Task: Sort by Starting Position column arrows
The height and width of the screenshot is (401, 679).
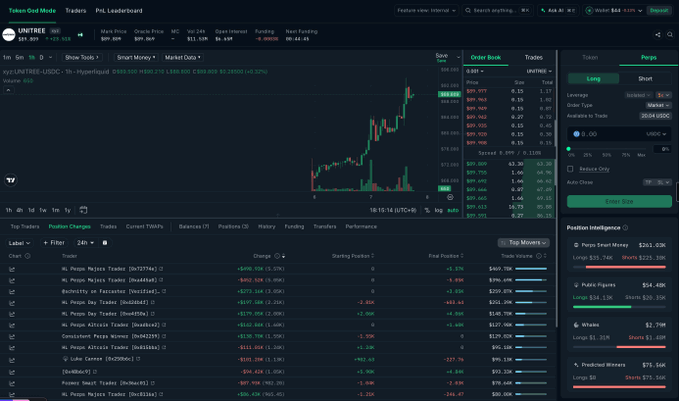Action: coord(373,256)
